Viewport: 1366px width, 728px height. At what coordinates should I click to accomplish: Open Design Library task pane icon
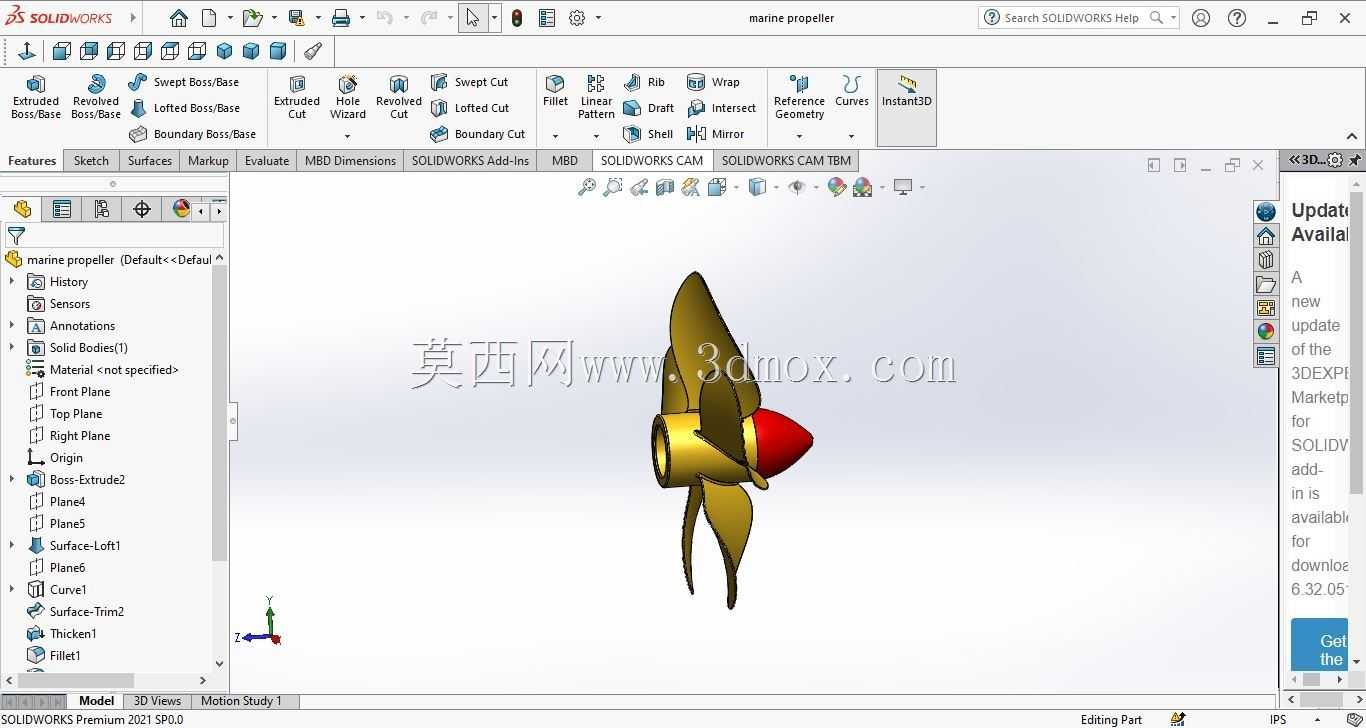(x=1266, y=260)
